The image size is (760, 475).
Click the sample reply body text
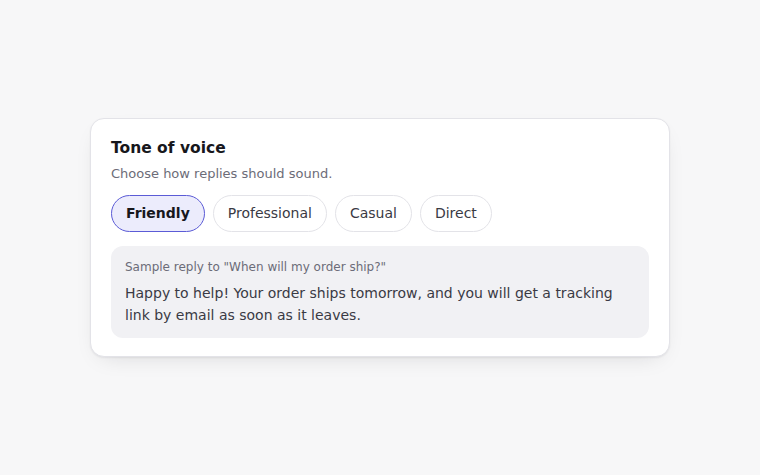point(369,304)
